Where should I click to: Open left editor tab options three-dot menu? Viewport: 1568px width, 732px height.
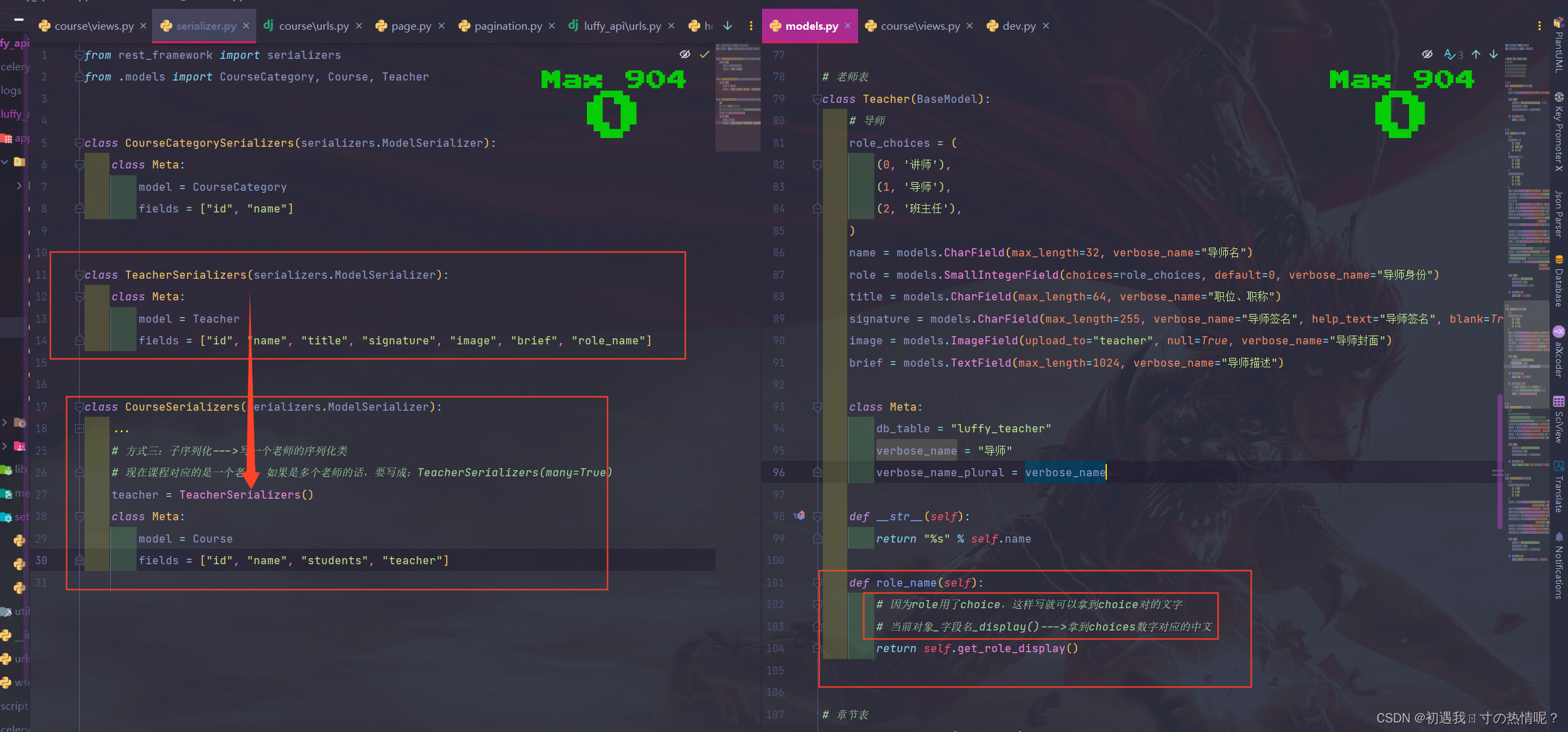click(751, 26)
